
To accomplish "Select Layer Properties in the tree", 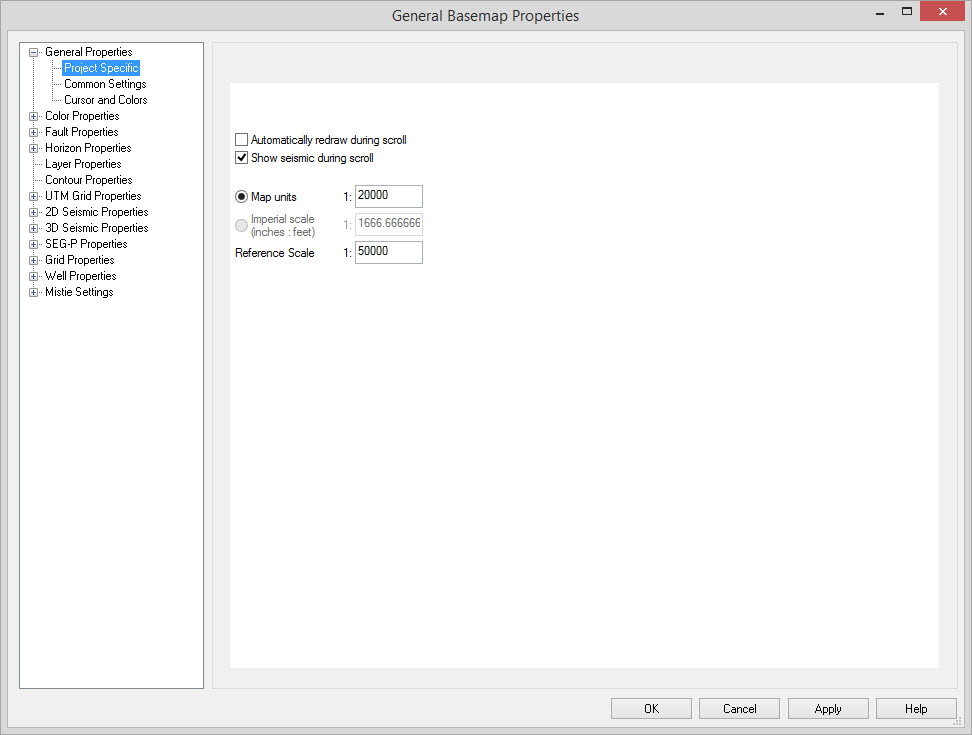I will click(x=83, y=164).
